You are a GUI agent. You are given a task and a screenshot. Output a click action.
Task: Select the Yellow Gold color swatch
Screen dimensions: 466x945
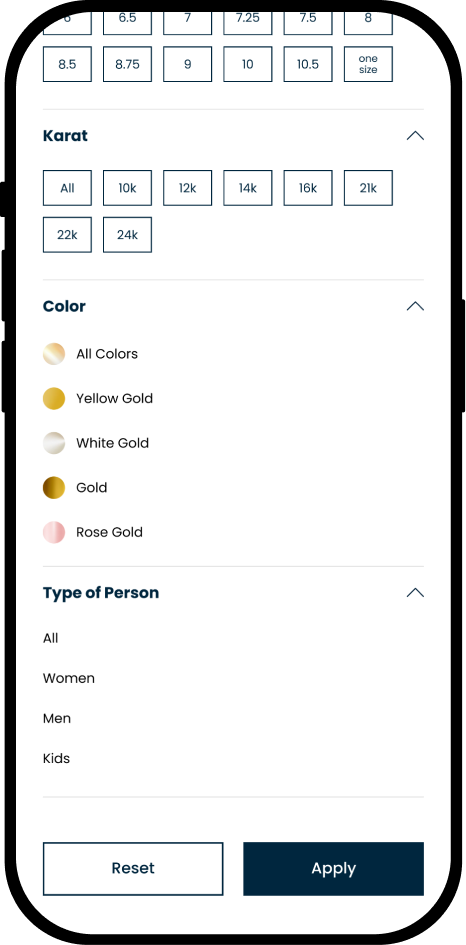pyautogui.click(x=54, y=398)
